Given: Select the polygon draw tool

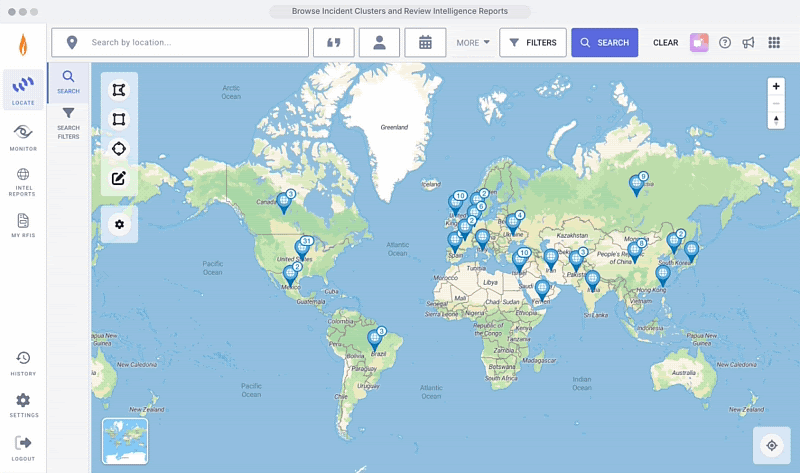Looking at the screenshot, I should [119, 90].
